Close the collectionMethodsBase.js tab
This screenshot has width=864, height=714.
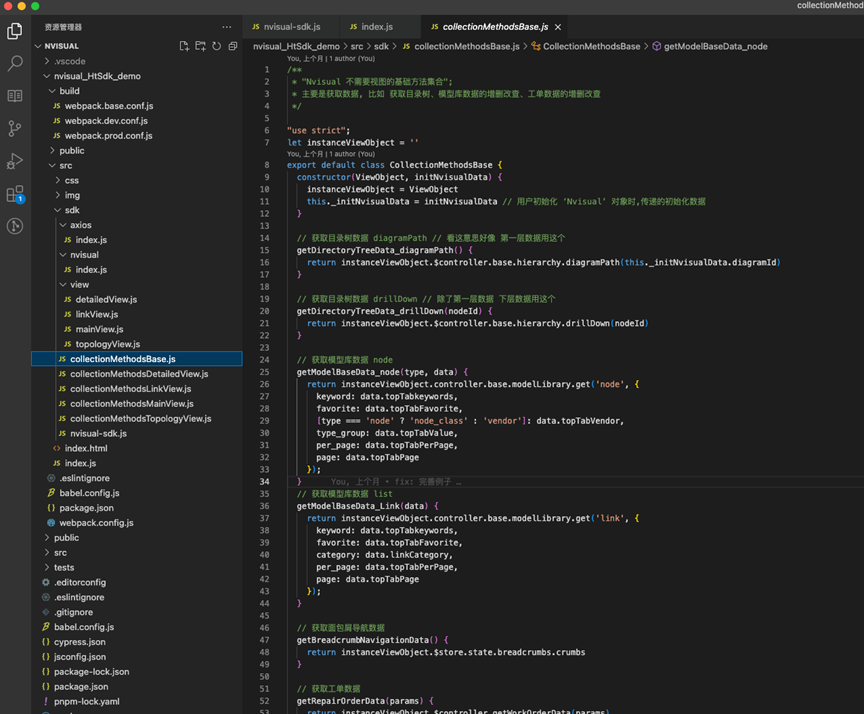point(558,27)
